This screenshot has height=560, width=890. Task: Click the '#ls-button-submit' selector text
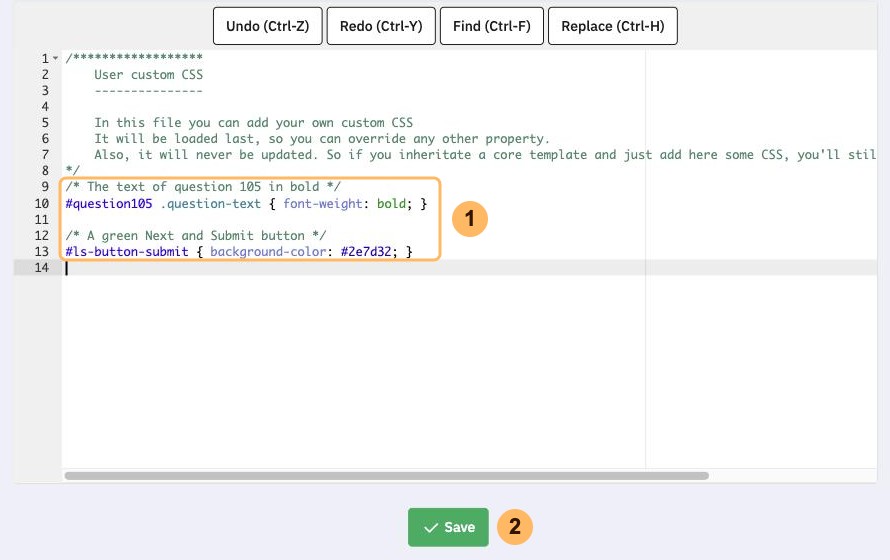click(127, 251)
